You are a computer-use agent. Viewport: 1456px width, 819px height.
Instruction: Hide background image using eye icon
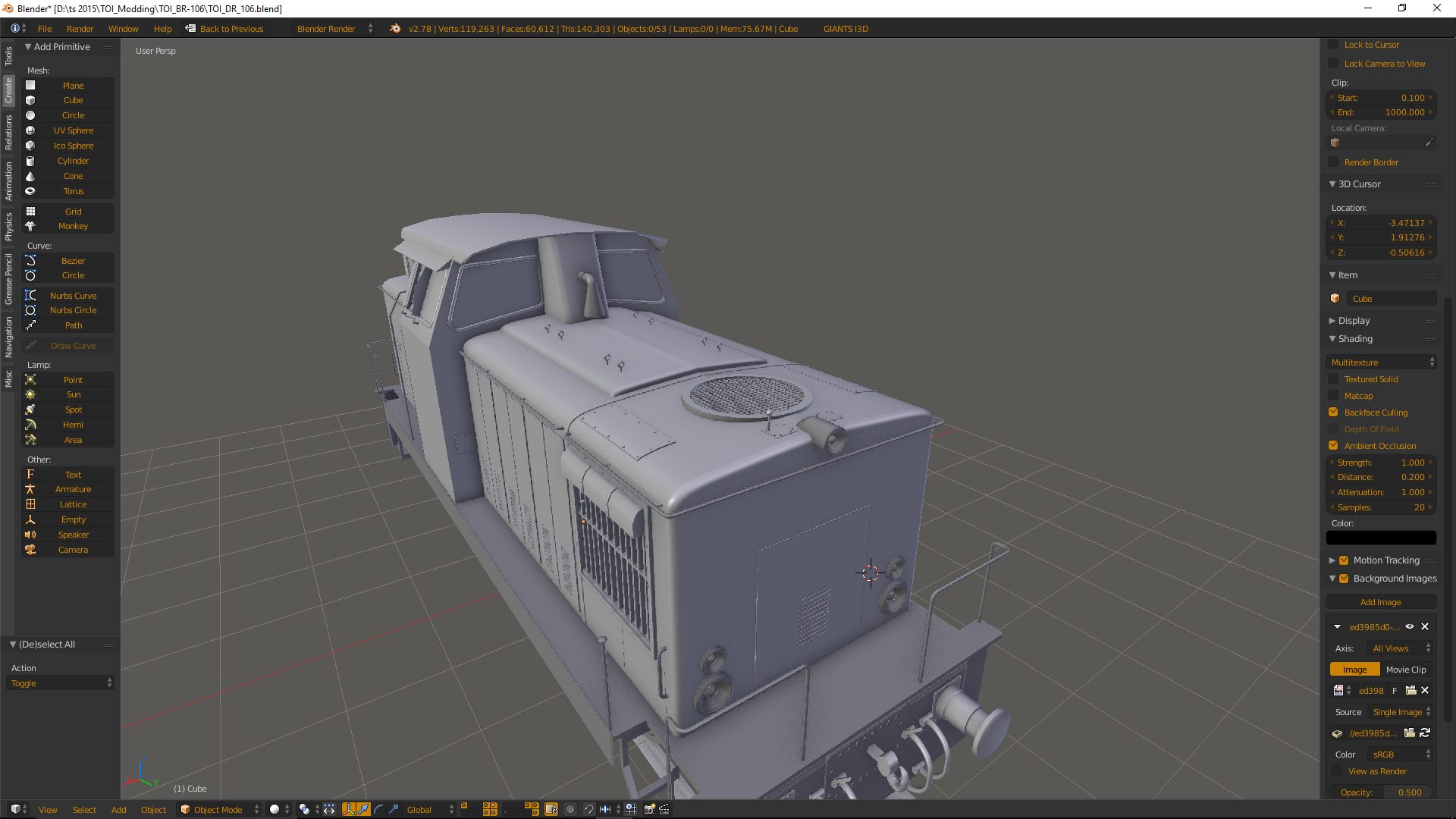coord(1410,627)
